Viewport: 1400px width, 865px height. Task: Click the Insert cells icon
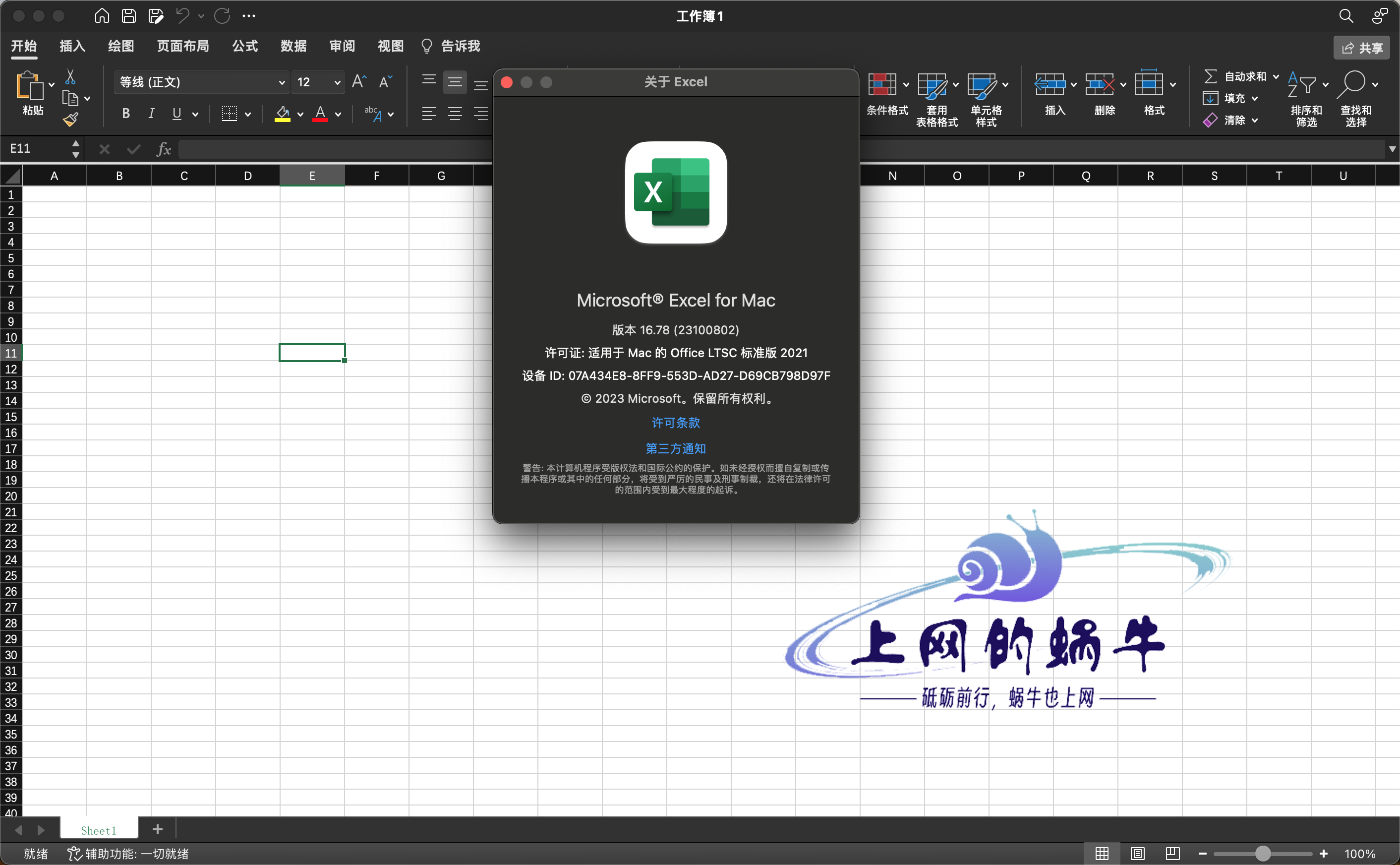pyautogui.click(x=1050, y=85)
